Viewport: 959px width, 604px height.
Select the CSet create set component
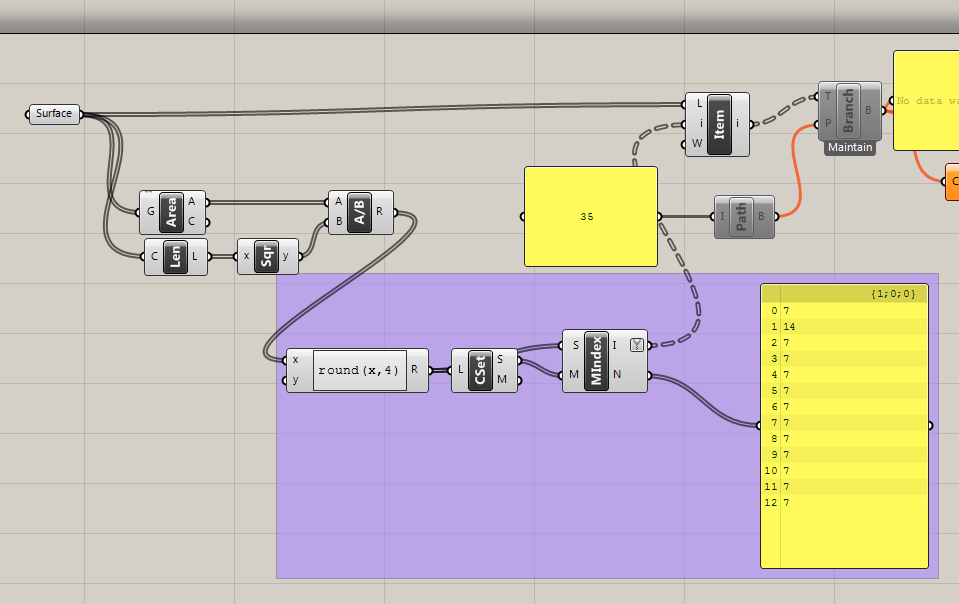tap(480, 370)
